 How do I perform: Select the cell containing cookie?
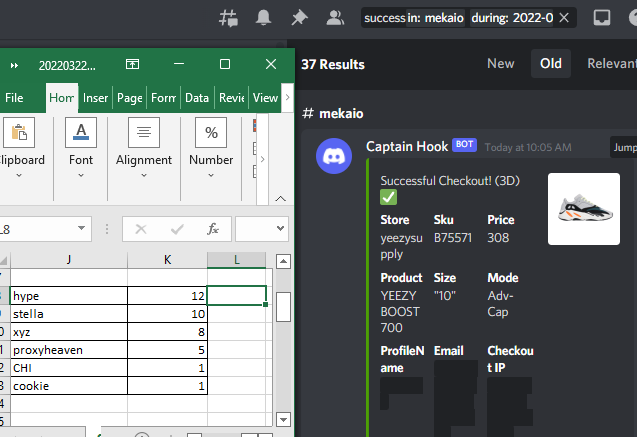[x=69, y=386]
